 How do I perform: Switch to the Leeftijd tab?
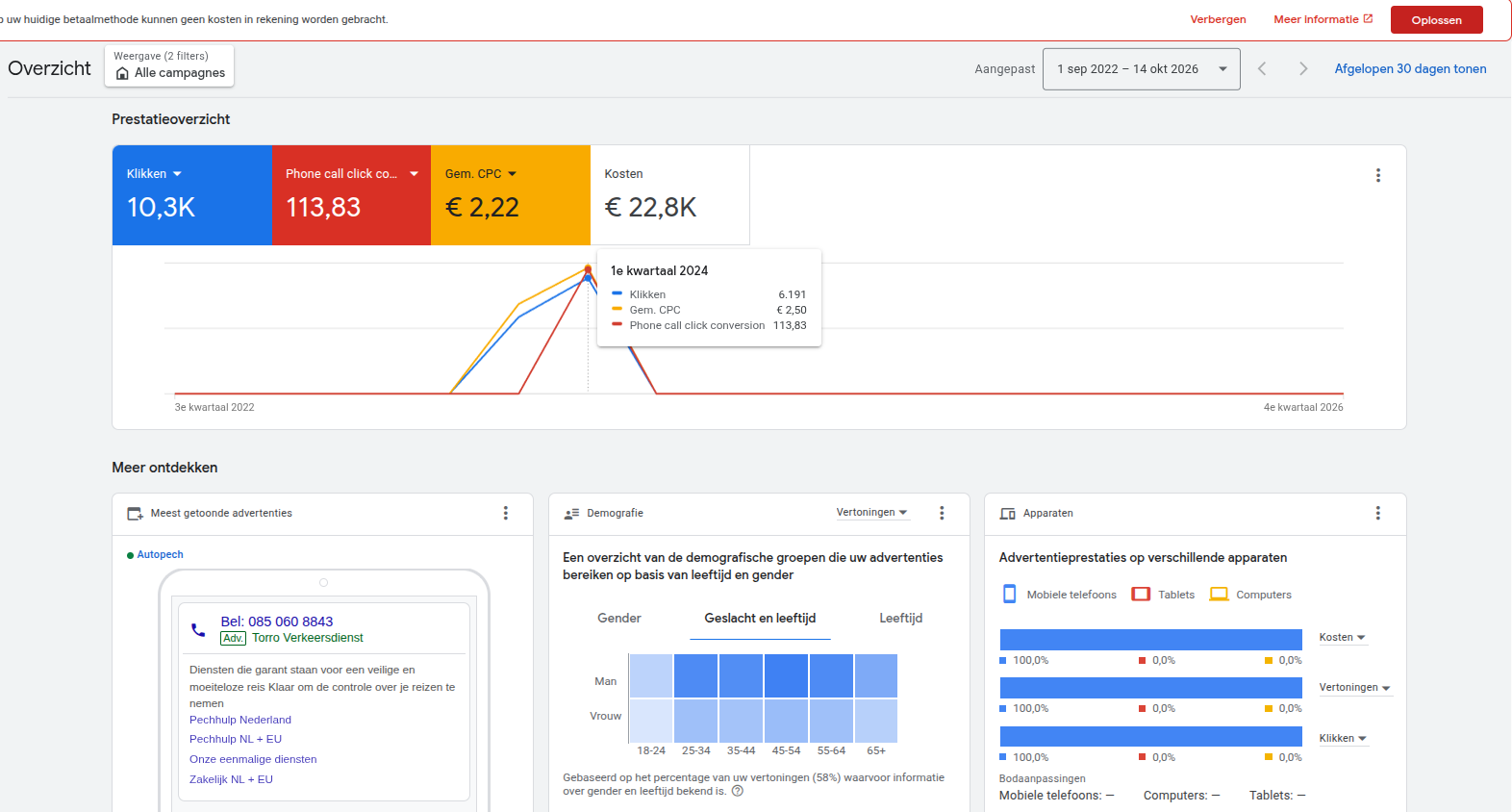[900, 619]
